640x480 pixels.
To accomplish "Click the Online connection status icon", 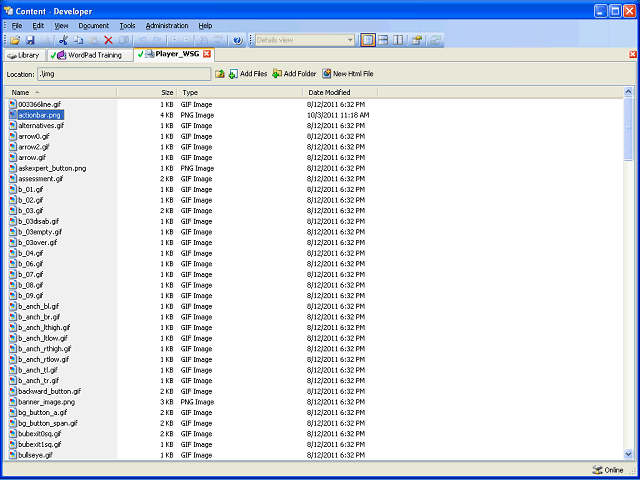I will (597, 470).
